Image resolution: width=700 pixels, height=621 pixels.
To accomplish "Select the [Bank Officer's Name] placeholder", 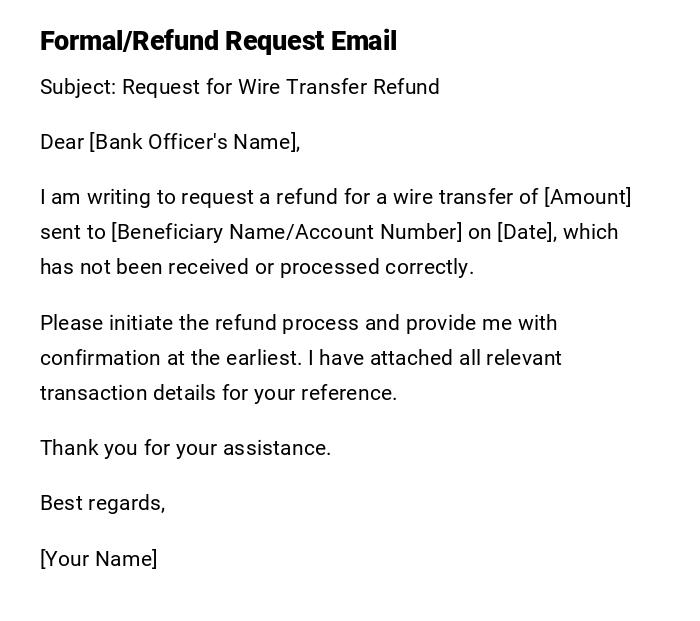I will [194, 142].
